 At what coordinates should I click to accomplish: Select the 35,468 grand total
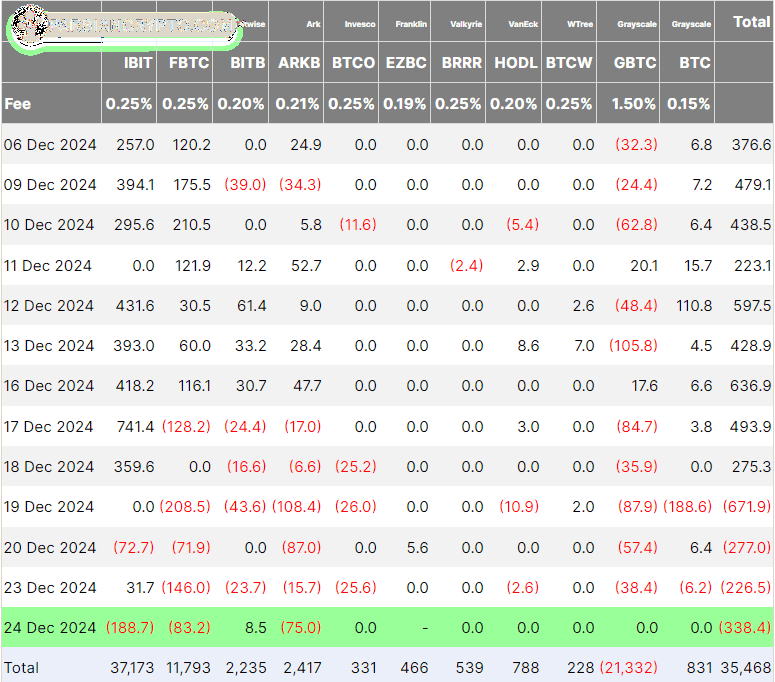coord(746,668)
